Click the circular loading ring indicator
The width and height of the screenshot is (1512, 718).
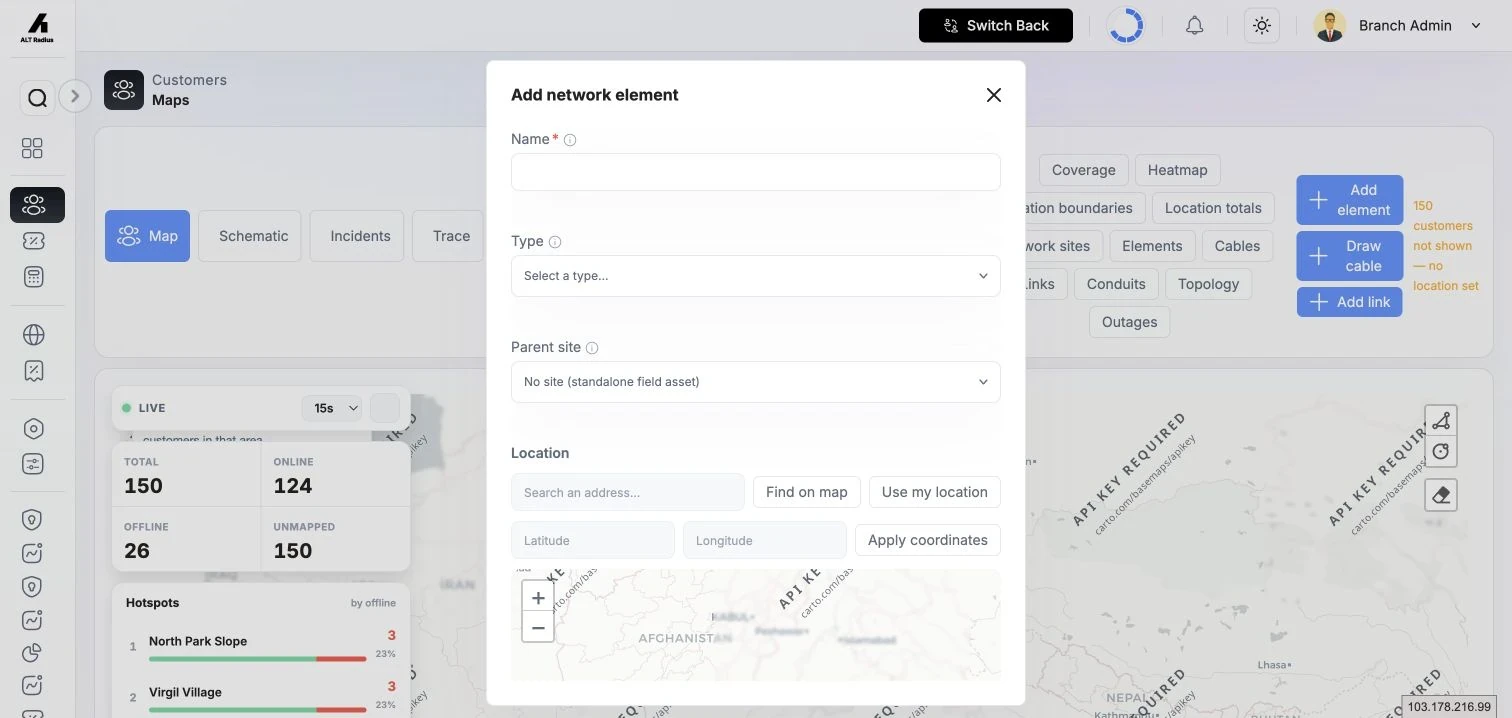(x=1126, y=26)
